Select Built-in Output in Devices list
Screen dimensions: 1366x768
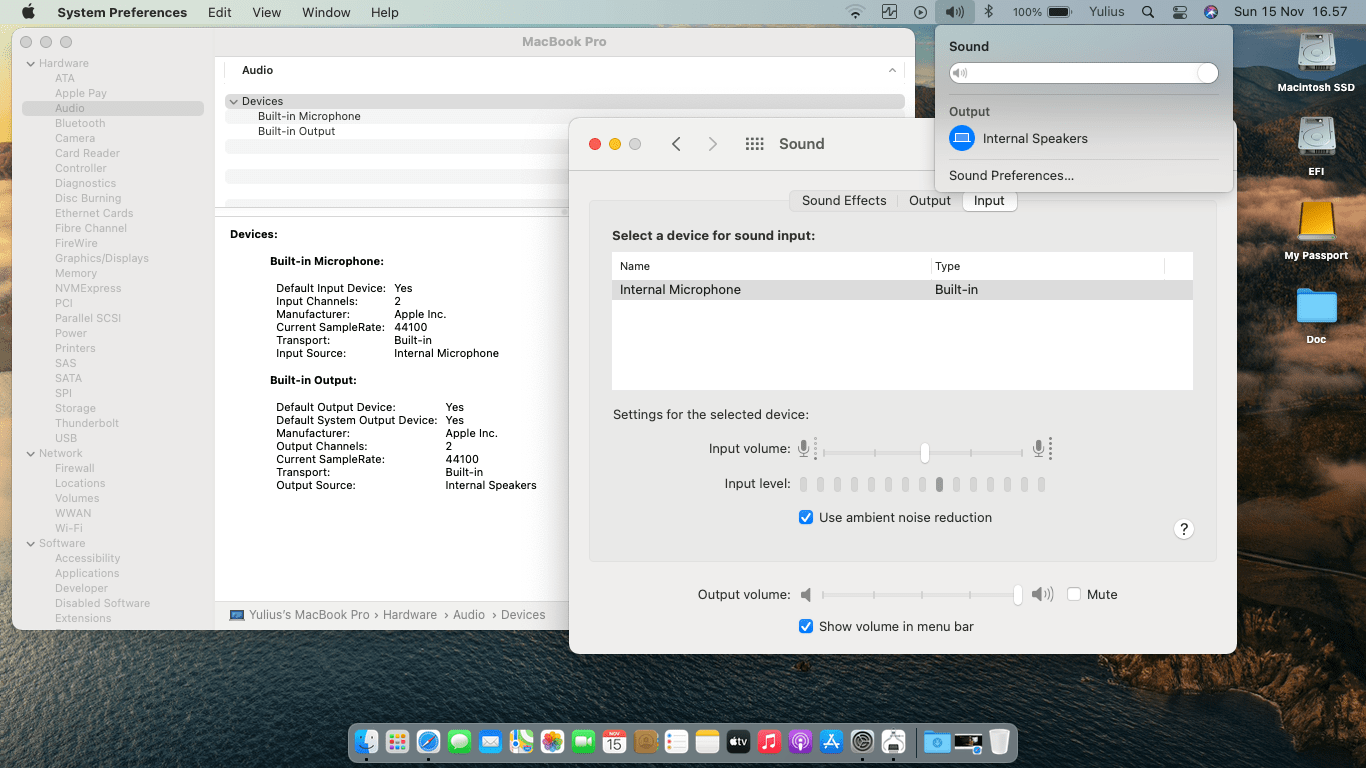point(297,132)
